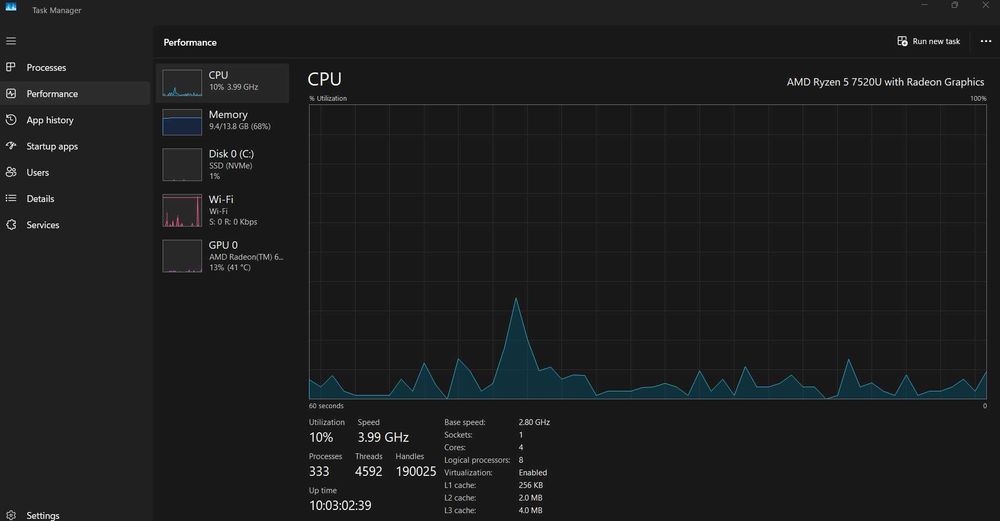
Task: Click the Utilization value 10%
Action: pyautogui.click(x=321, y=437)
